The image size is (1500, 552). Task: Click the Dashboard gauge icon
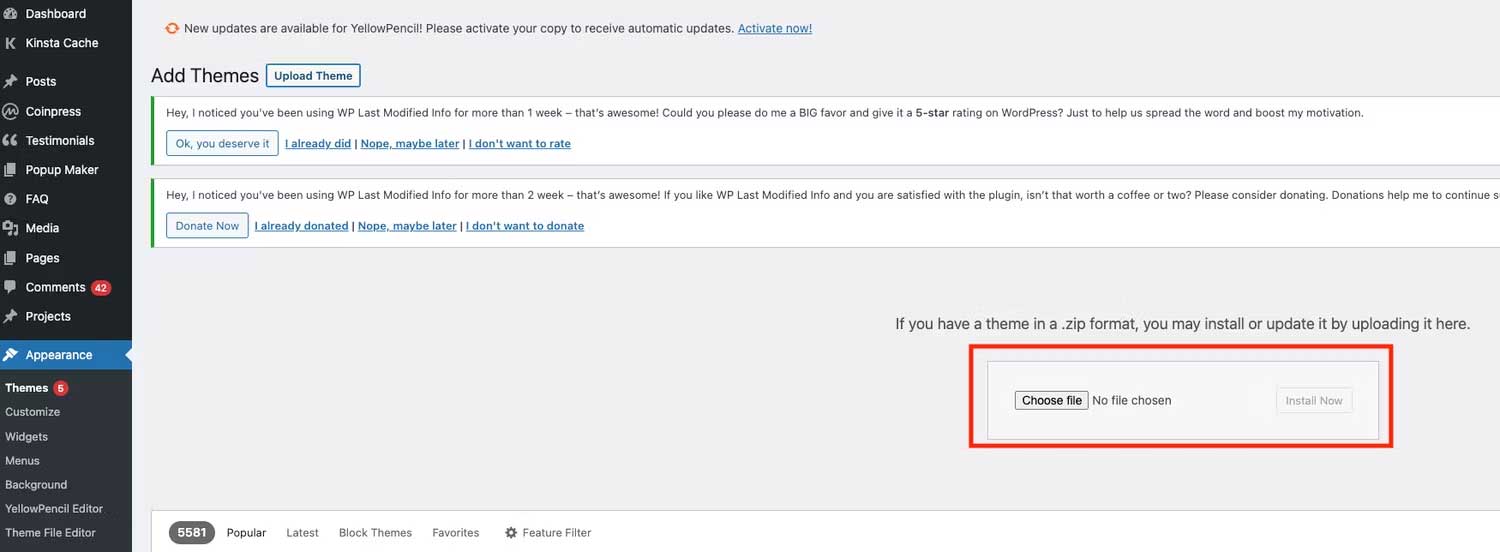[11, 14]
